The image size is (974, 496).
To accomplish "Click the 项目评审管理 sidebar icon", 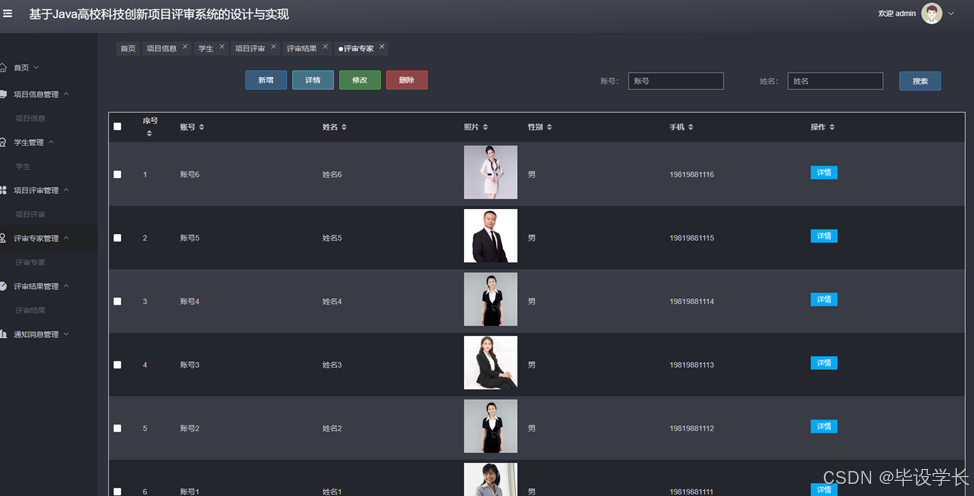I will click(3, 190).
